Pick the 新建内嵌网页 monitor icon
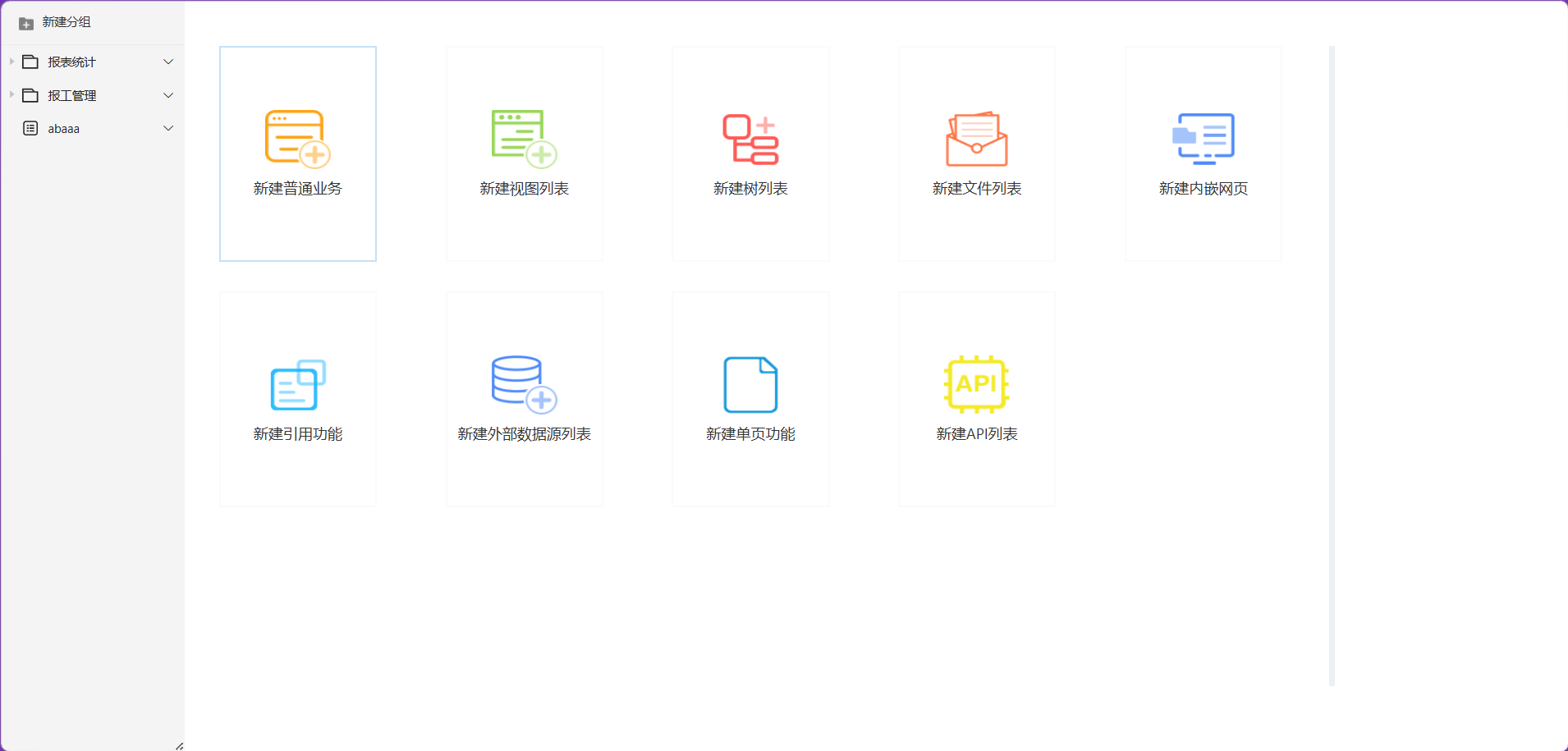This screenshot has height=751, width=1568. coord(1204,139)
